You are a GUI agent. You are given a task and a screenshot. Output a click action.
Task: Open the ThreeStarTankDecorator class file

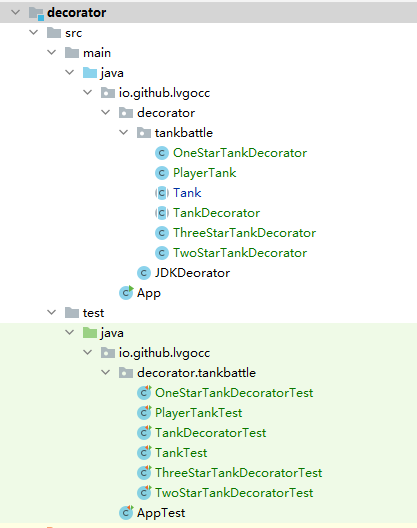(x=245, y=233)
